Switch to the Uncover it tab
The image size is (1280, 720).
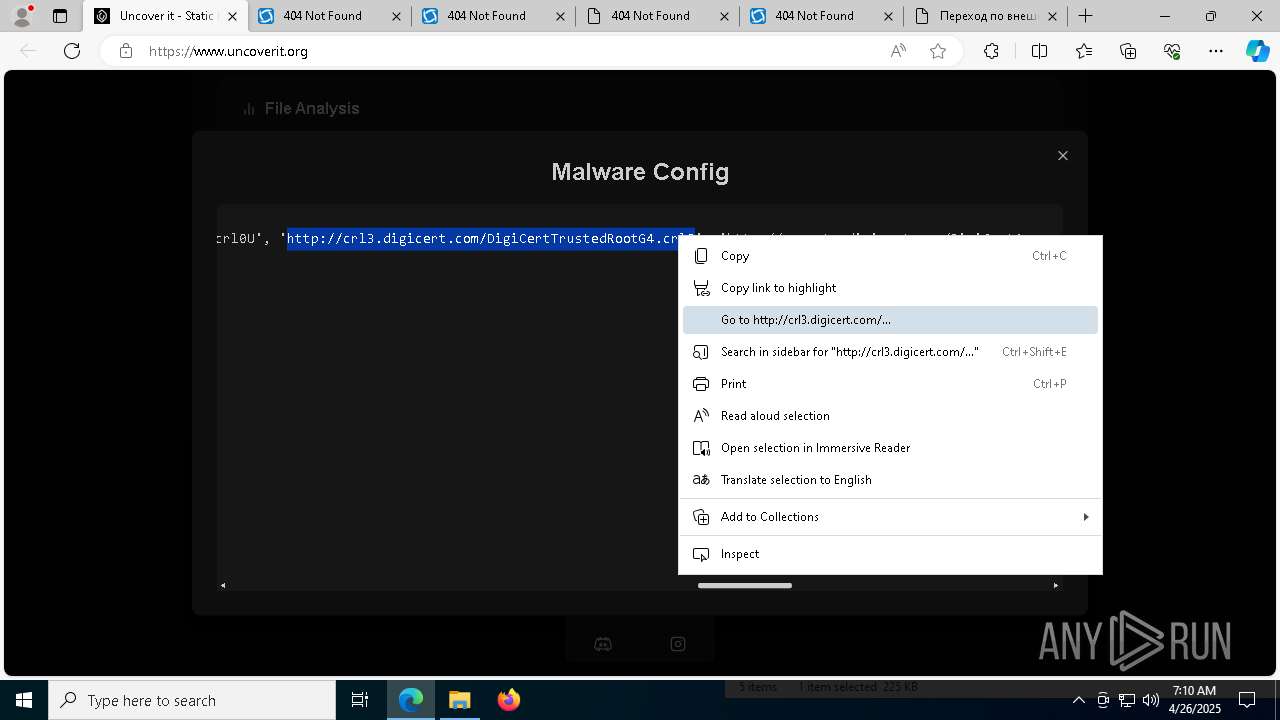click(166, 16)
